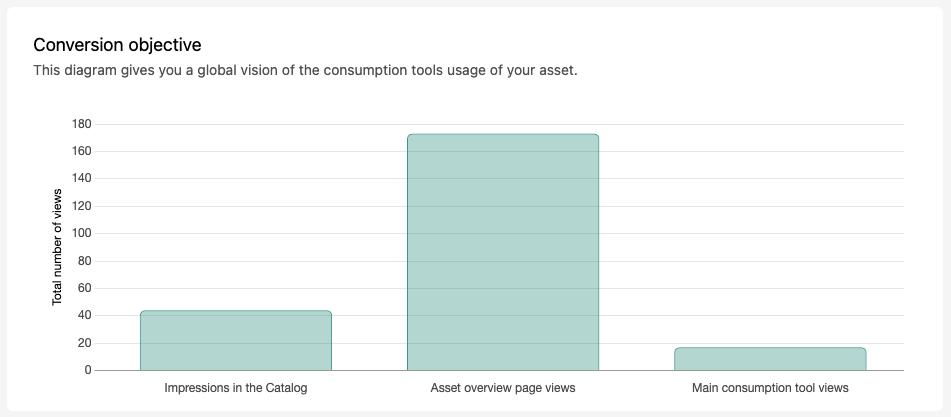Click the top of the tallest bar
The width and height of the screenshot is (951, 417).
[x=503, y=135]
